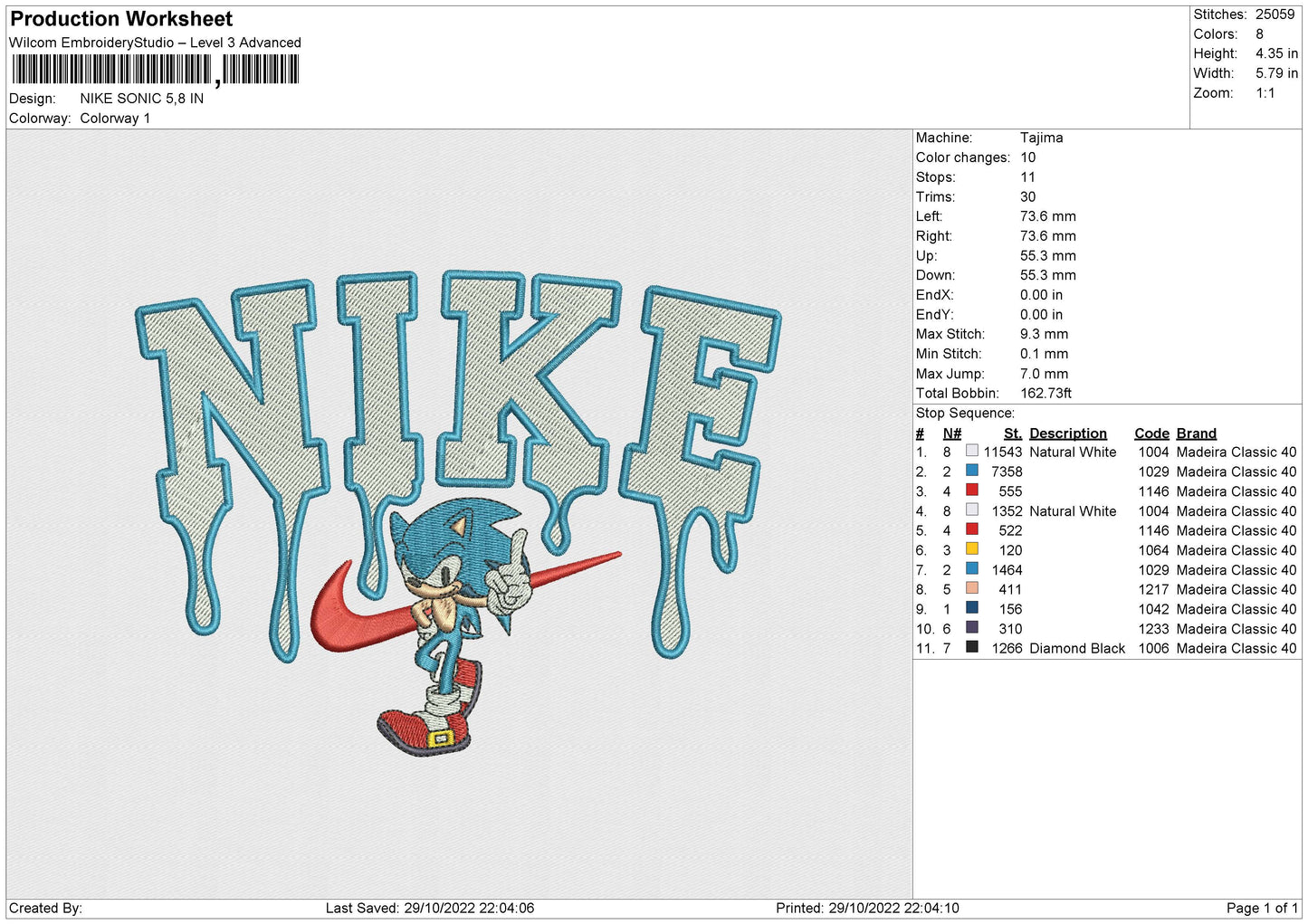1308x924 pixels.
Task: Click the Description column header
Action: (1067, 433)
